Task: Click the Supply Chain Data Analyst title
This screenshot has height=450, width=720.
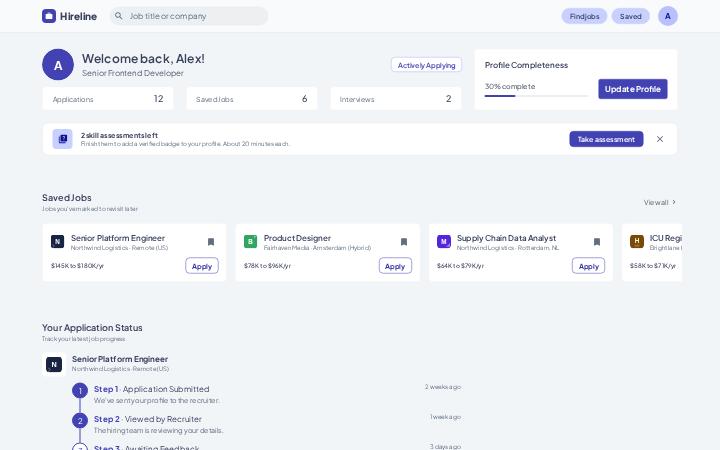Action: (x=506, y=238)
